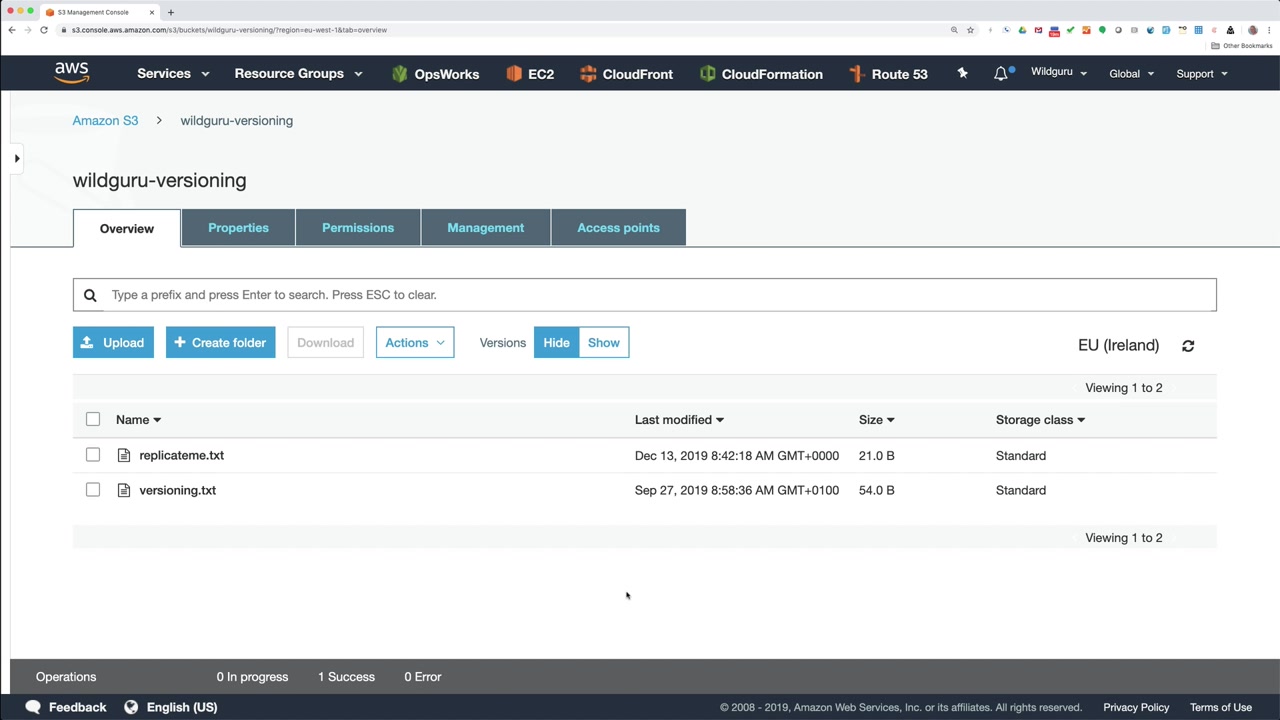Click the Amazon S3 breadcrumb link
The image size is (1280, 720).
tap(105, 121)
